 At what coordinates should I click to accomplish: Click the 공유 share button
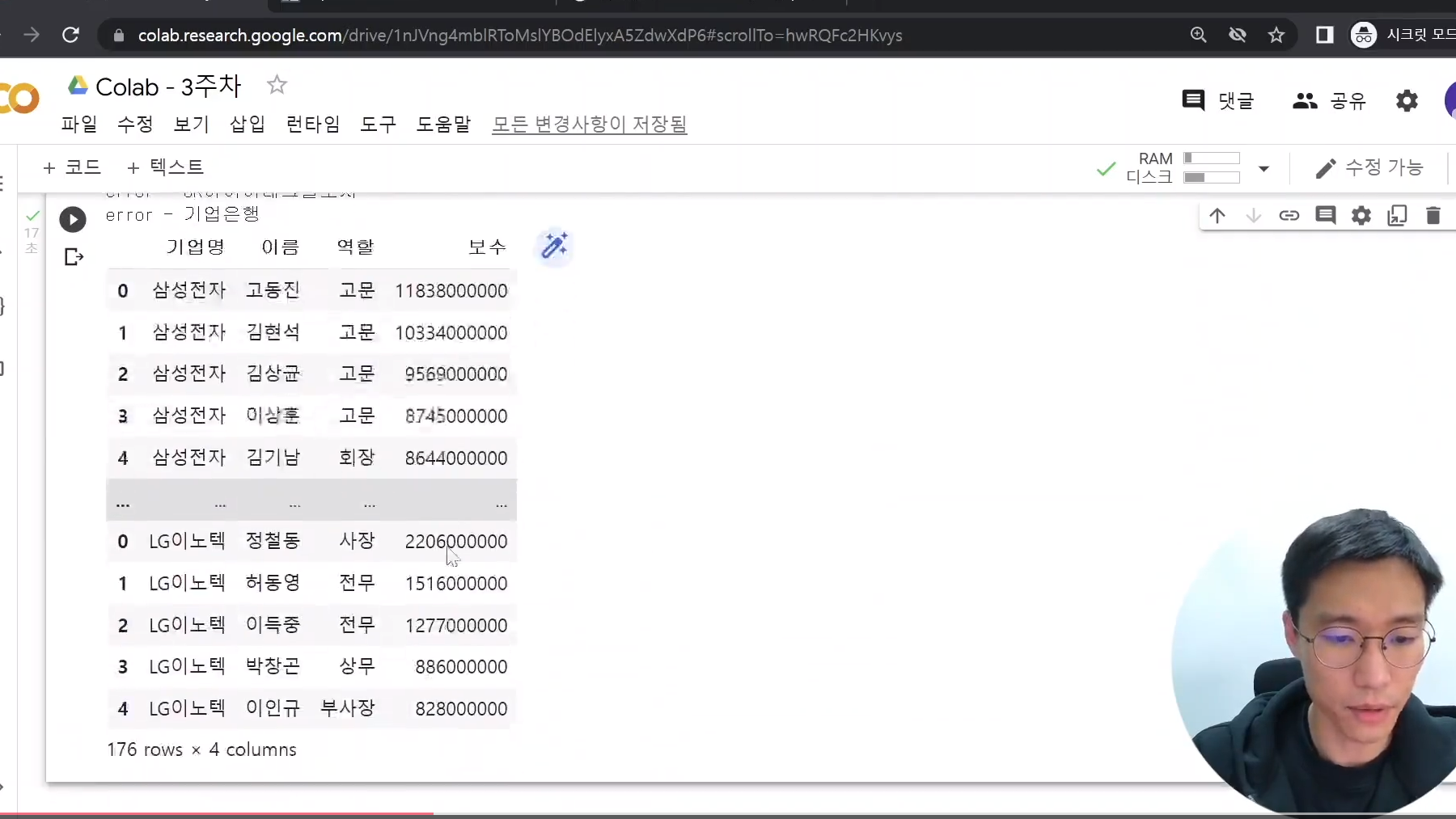[x=1329, y=100]
